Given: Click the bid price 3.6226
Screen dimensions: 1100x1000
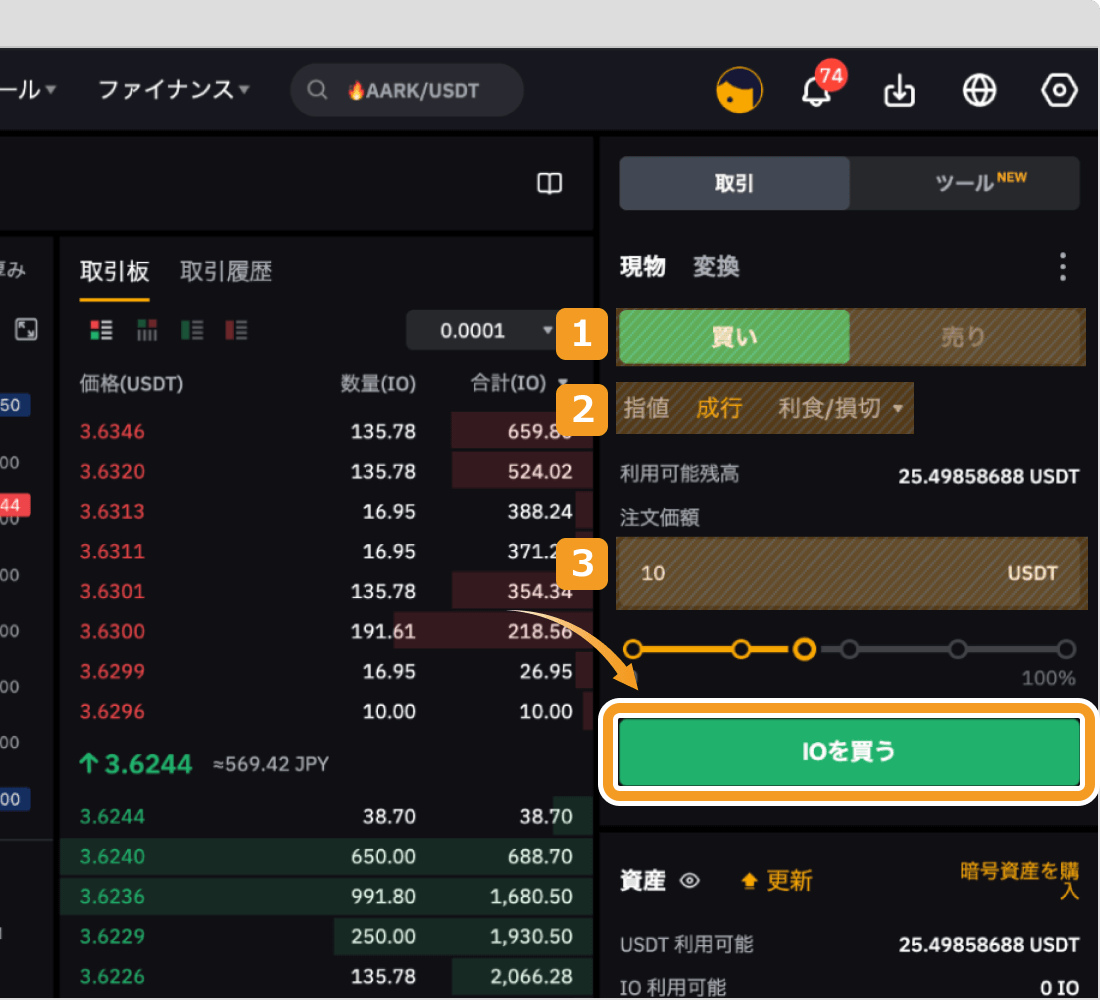Looking at the screenshot, I should coord(112,976).
